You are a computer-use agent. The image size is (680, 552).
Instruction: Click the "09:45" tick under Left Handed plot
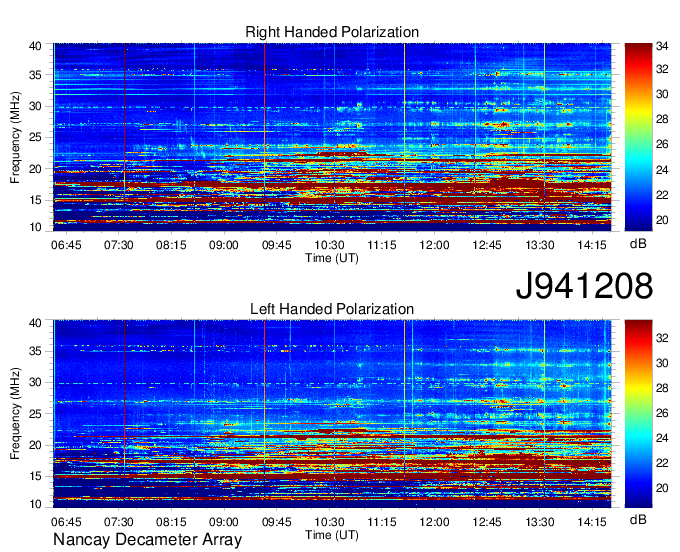click(x=277, y=522)
